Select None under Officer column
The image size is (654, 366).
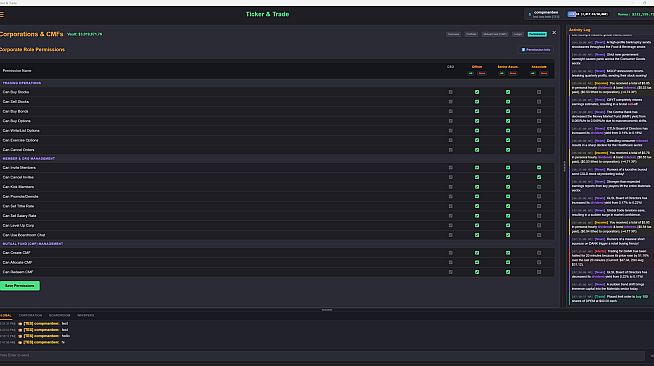[482, 73]
